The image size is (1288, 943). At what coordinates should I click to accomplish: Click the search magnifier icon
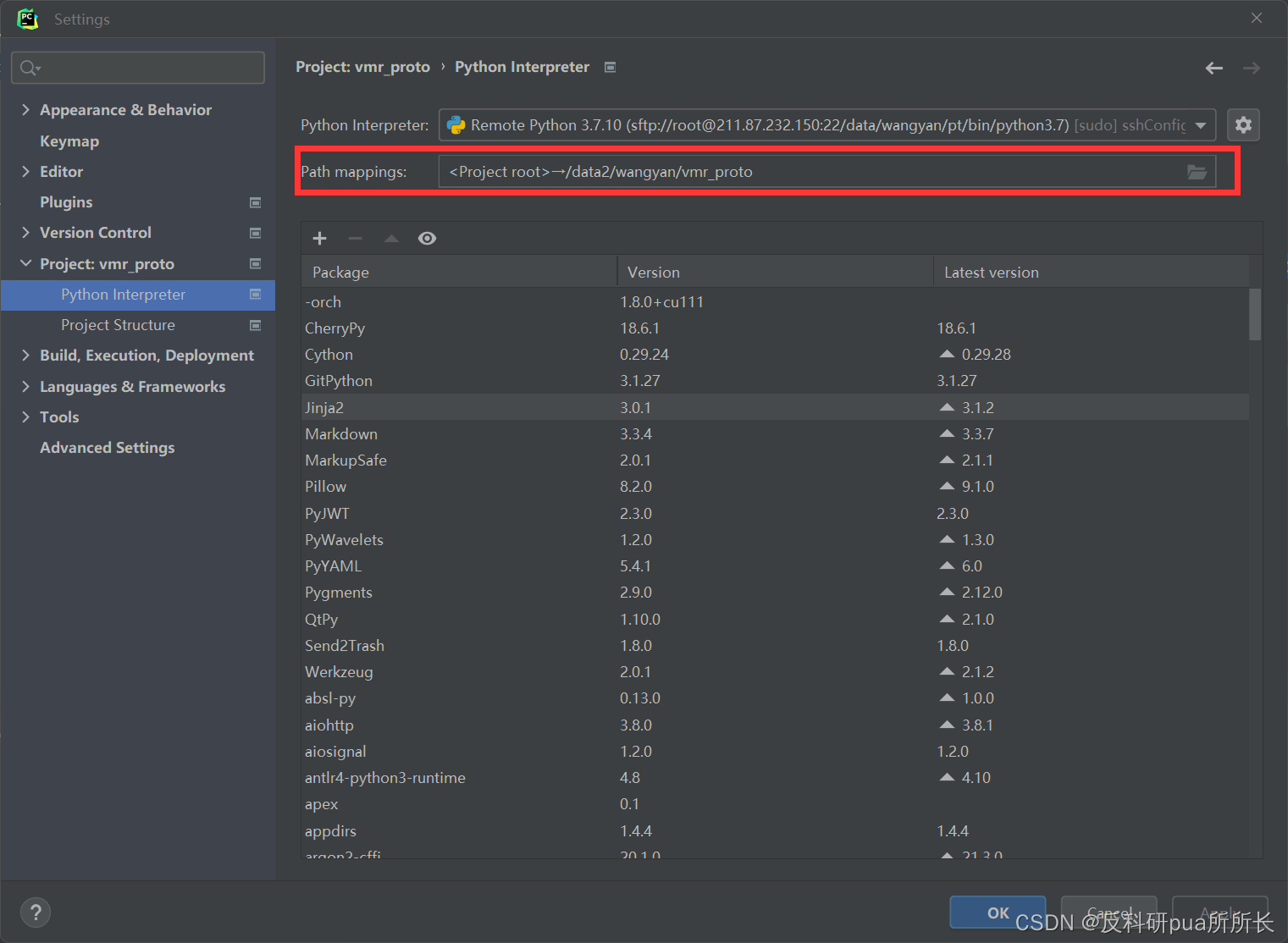tap(30, 68)
